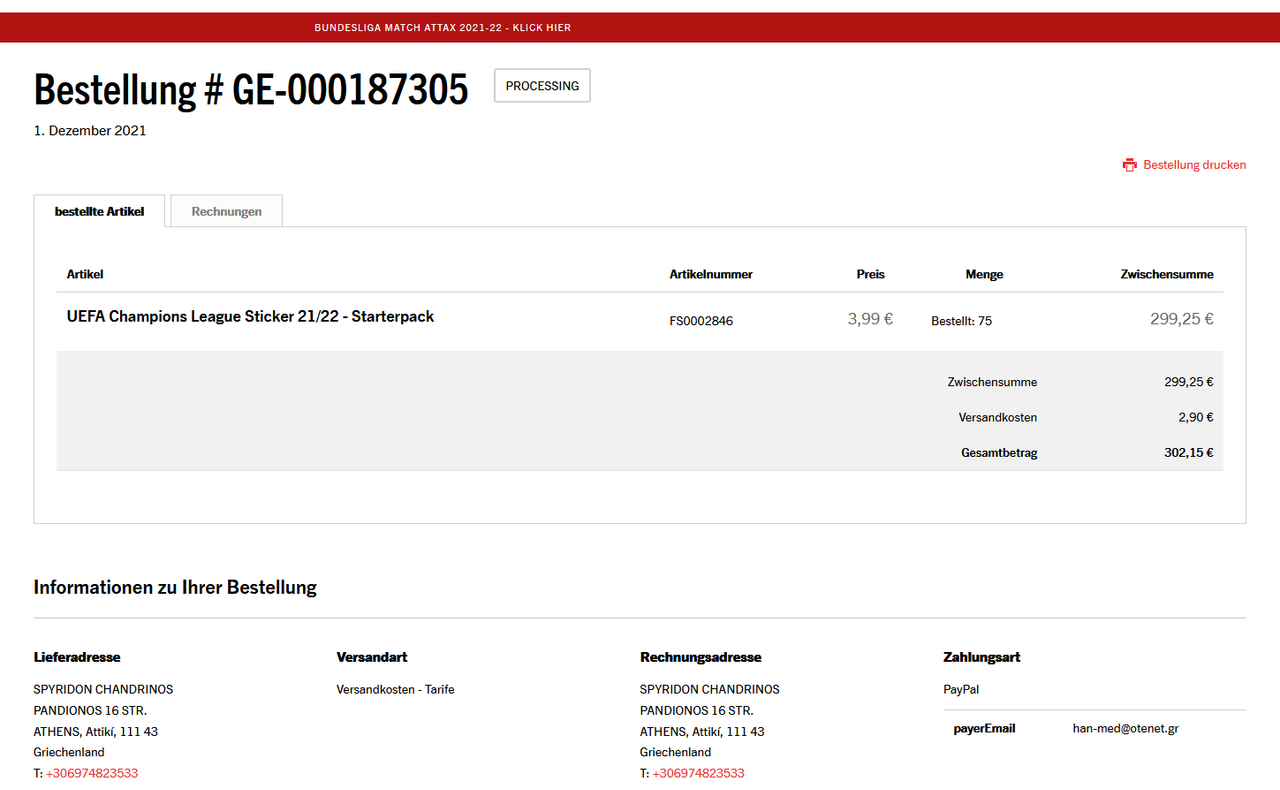This screenshot has width=1280, height=790.
Task: Click article number FS0002846
Action: [x=701, y=321]
